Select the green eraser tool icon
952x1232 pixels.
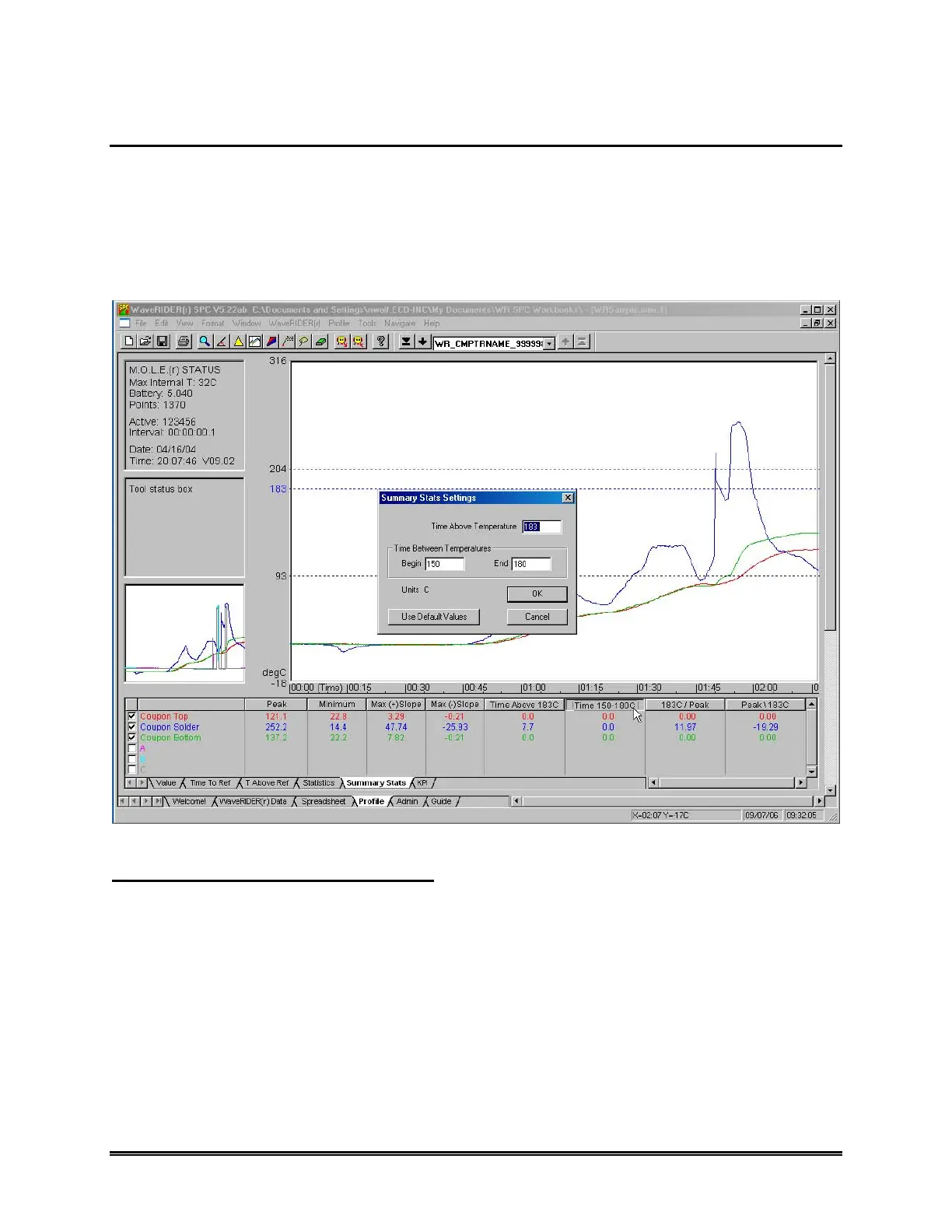click(x=320, y=341)
